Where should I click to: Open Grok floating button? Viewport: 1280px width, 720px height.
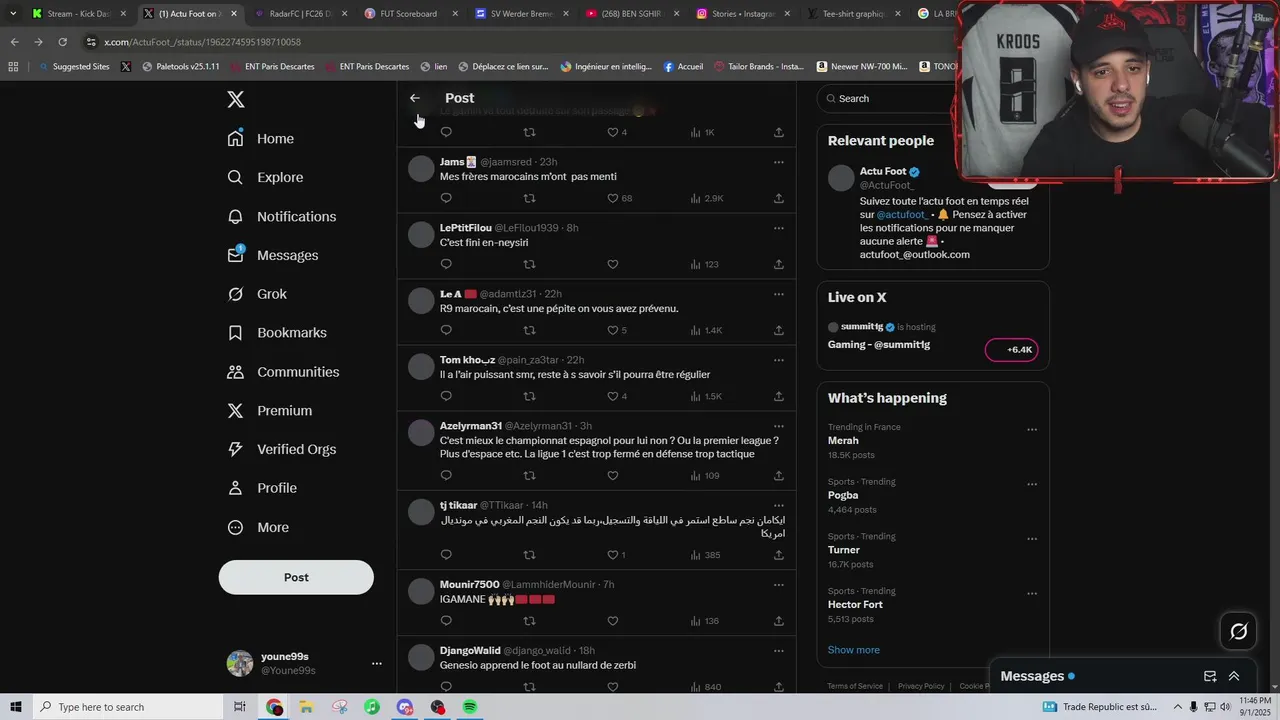[x=1238, y=631]
